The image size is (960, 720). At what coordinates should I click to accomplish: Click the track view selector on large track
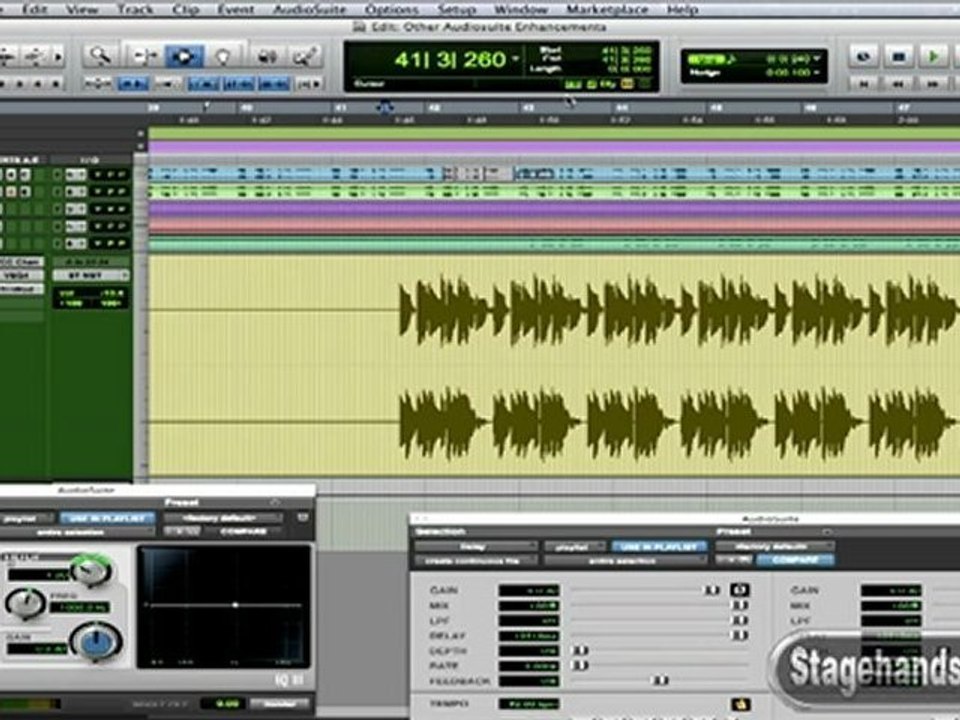[90, 276]
